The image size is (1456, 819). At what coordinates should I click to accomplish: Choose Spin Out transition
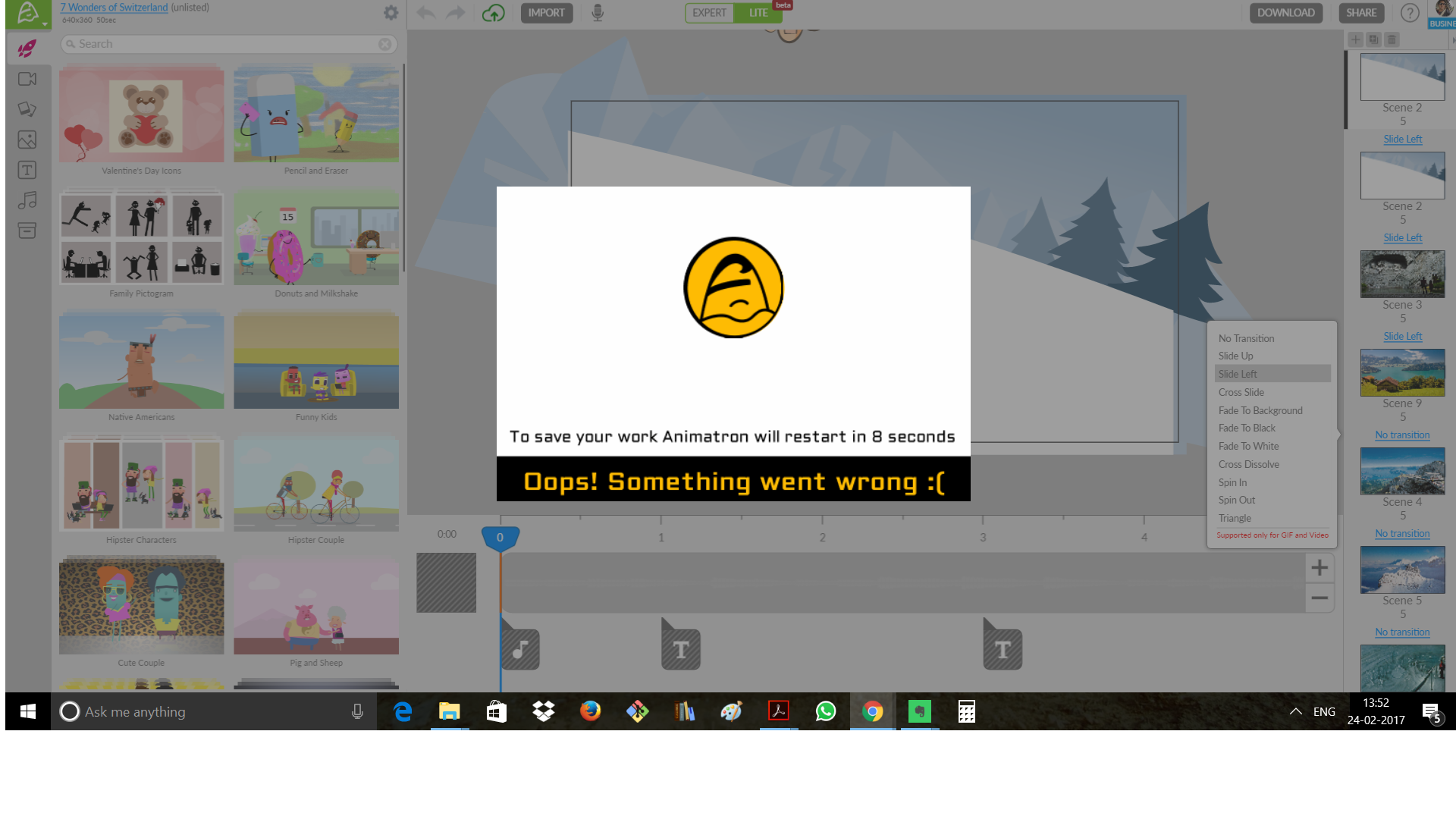[1236, 500]
